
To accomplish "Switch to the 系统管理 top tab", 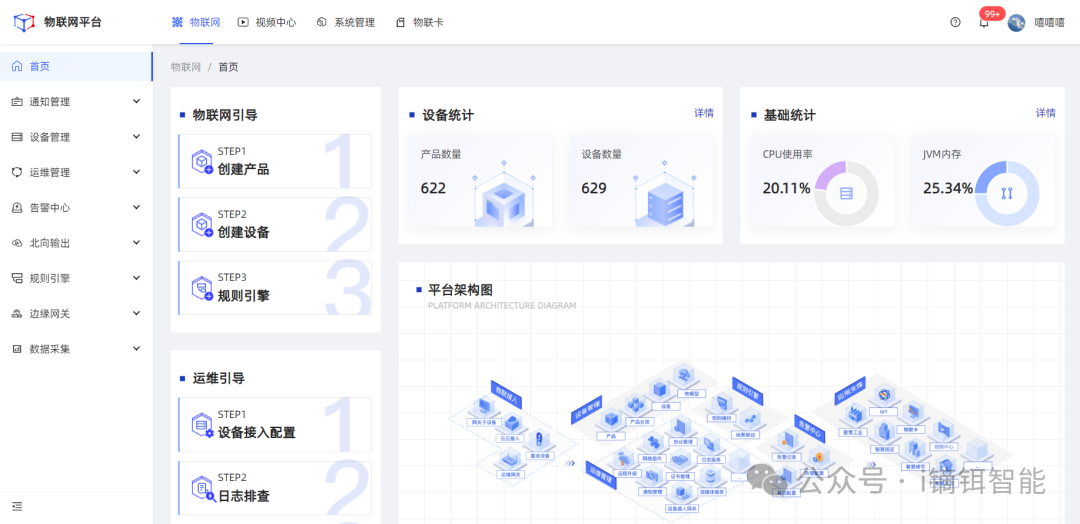I will coord(346,22).
